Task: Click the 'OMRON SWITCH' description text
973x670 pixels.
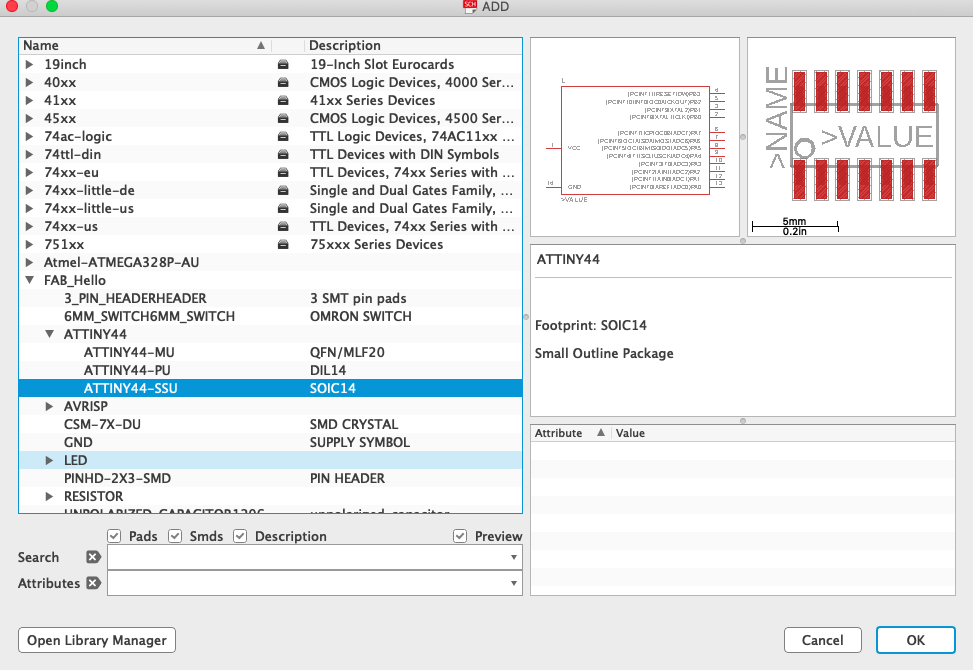Action: 361,316
